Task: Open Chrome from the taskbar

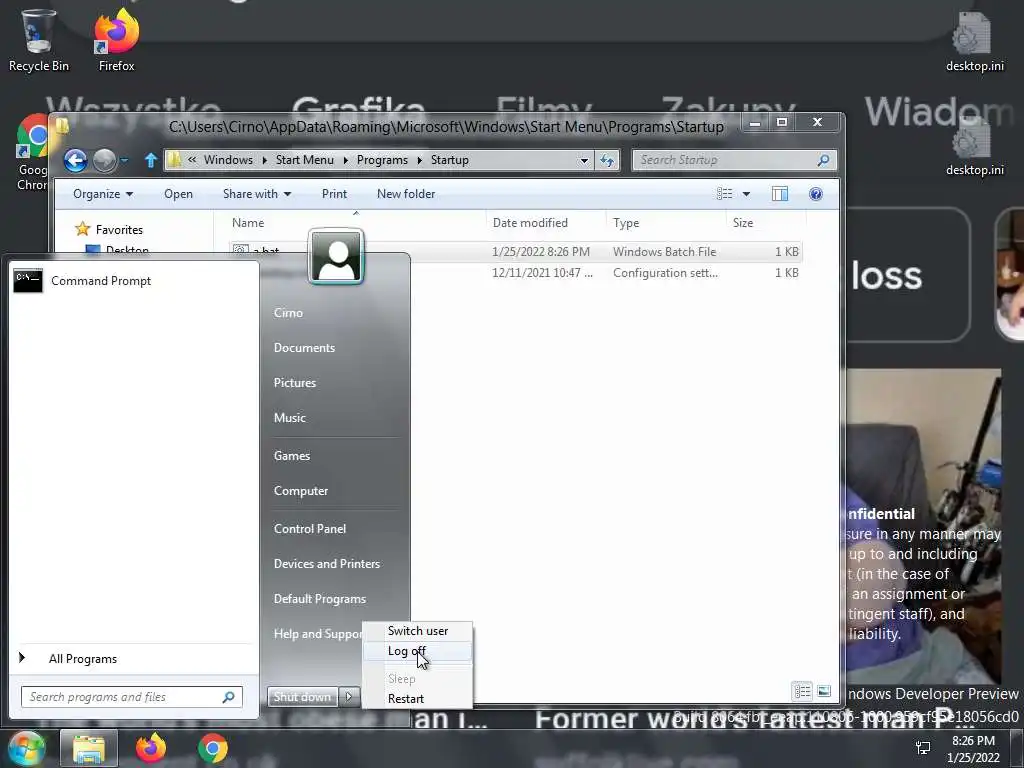Action: click(213, 748)
